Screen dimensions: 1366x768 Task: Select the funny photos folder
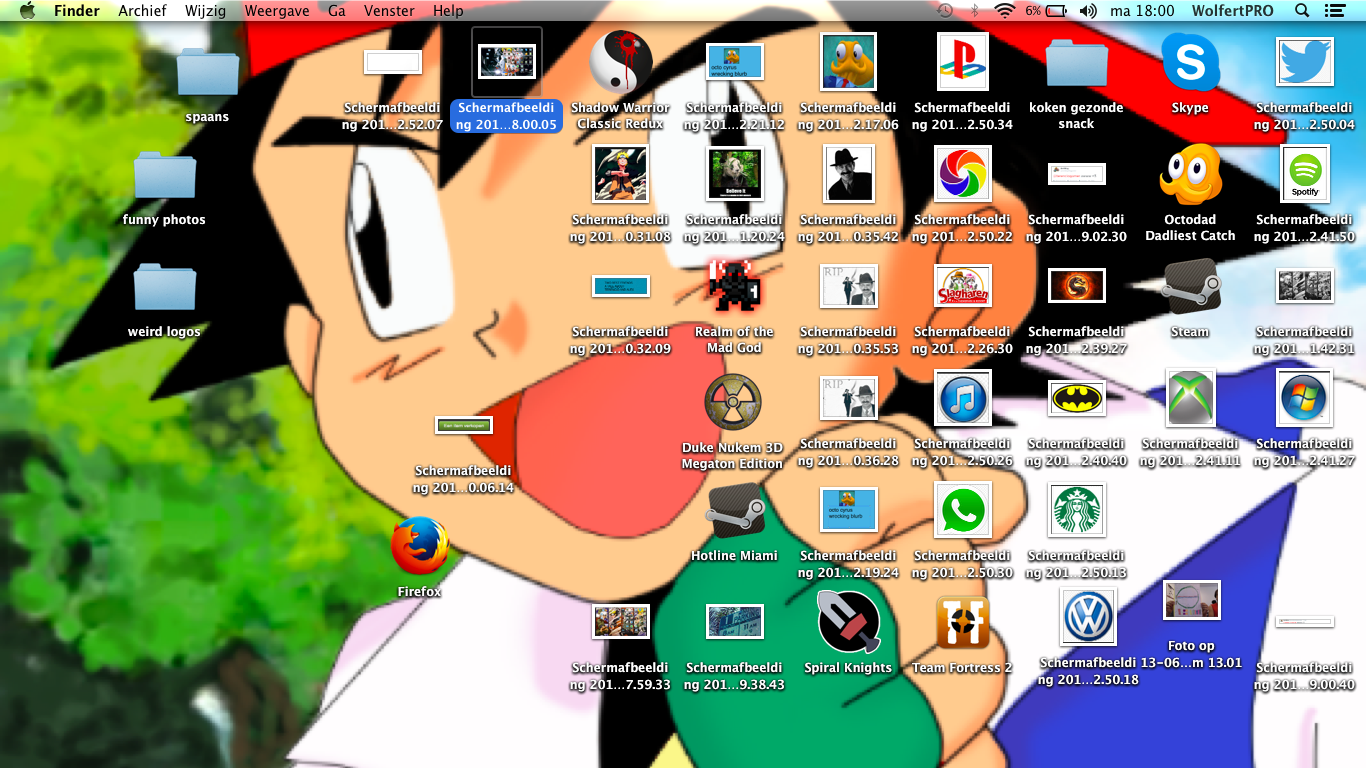164,176
